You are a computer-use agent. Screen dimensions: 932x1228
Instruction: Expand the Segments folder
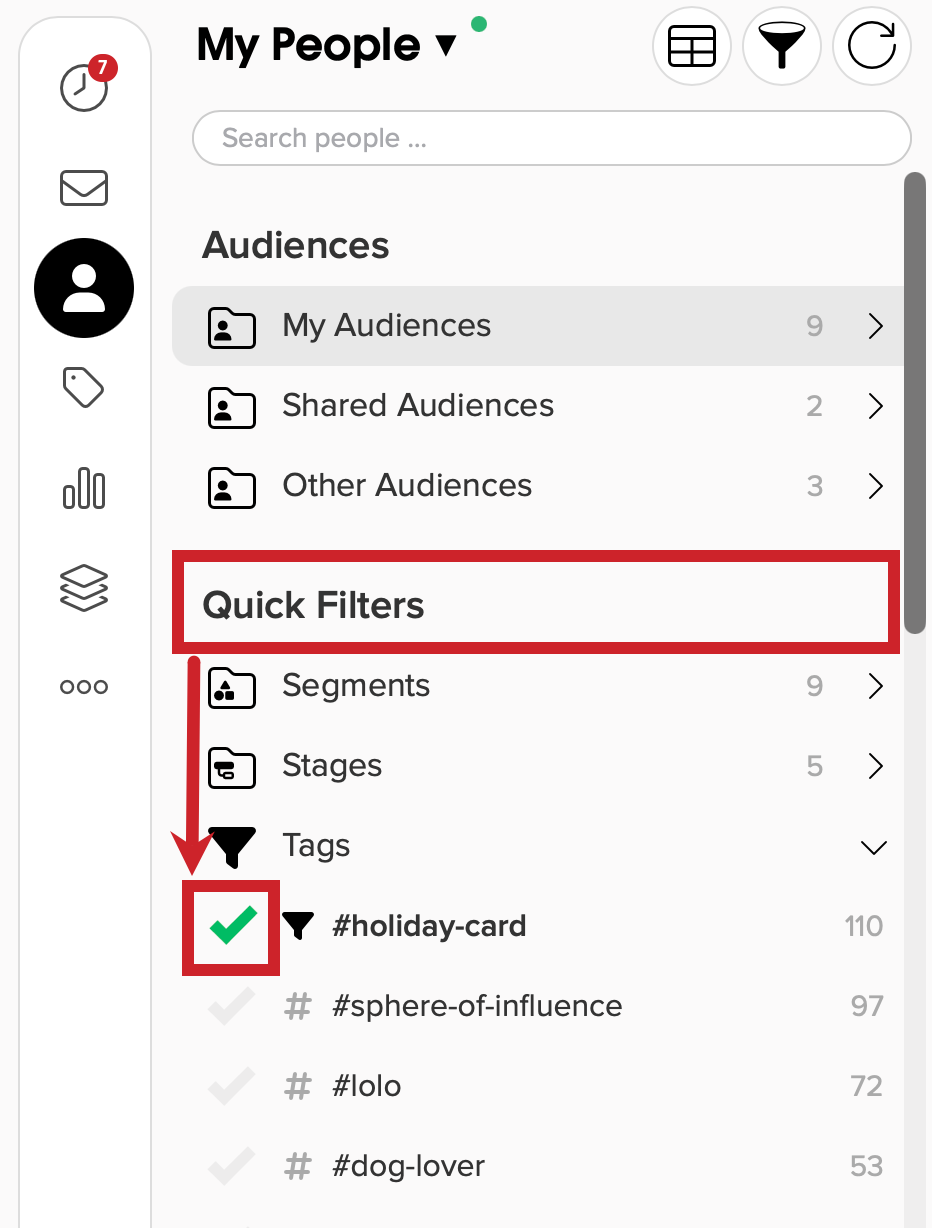(x=538, y=686)
